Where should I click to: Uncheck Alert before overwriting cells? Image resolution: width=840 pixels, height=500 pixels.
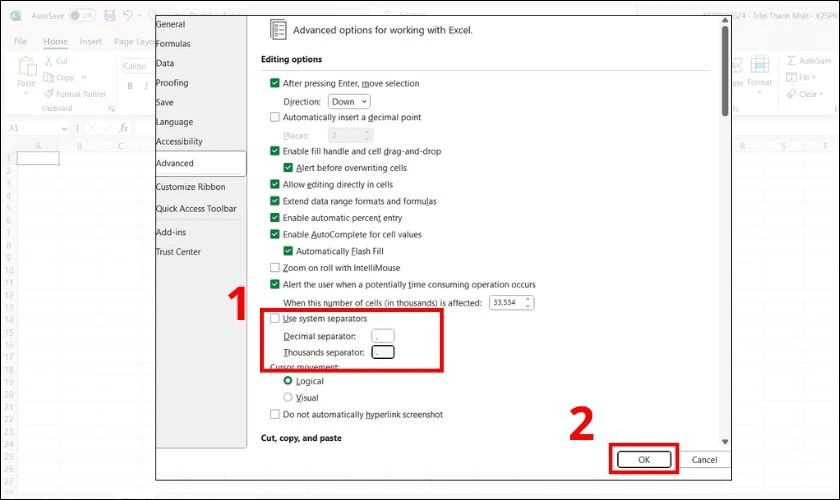(x=288, y=168)
